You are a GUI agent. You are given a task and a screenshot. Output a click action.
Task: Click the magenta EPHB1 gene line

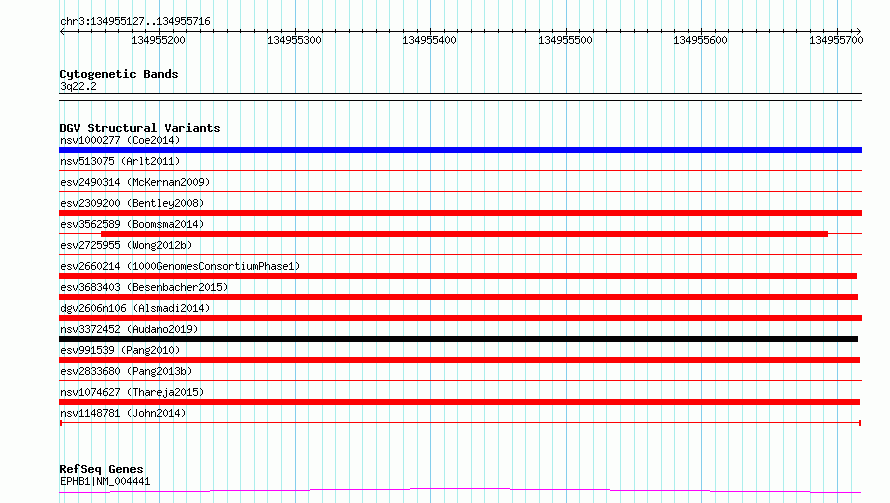[460, 491]
